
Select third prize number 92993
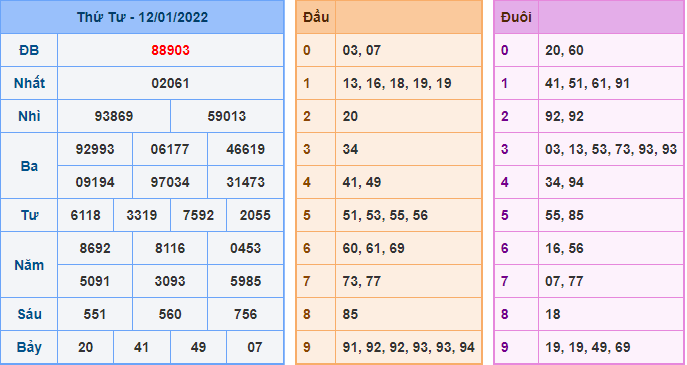tap(95, 149)
